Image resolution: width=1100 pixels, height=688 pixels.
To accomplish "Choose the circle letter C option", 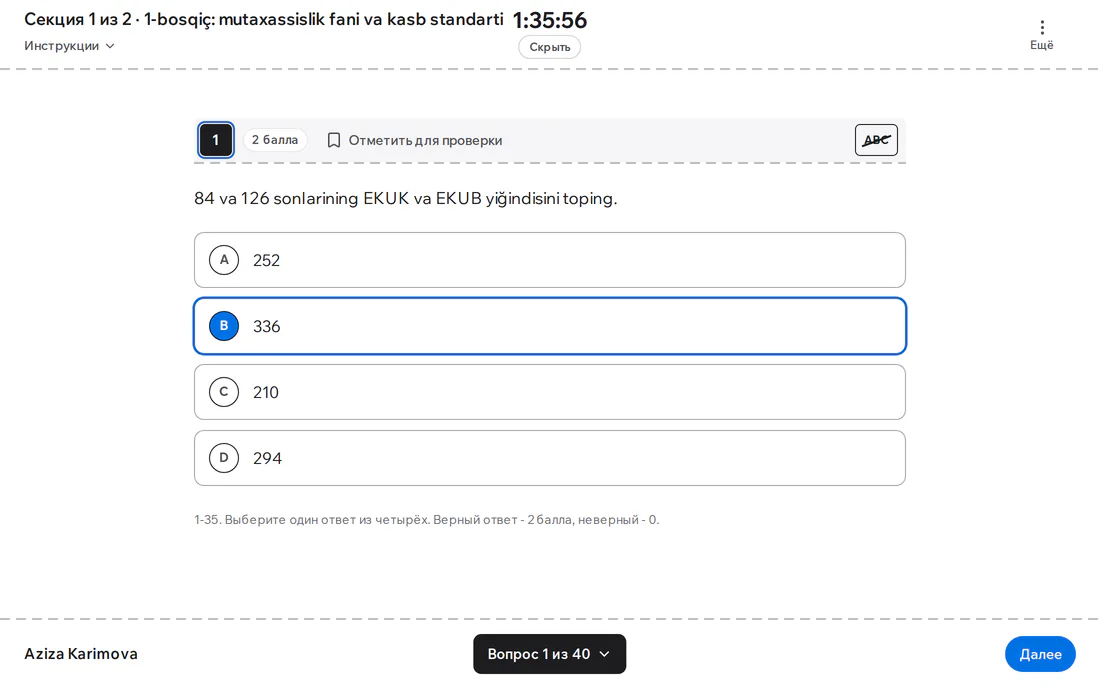I will [224, 392].
